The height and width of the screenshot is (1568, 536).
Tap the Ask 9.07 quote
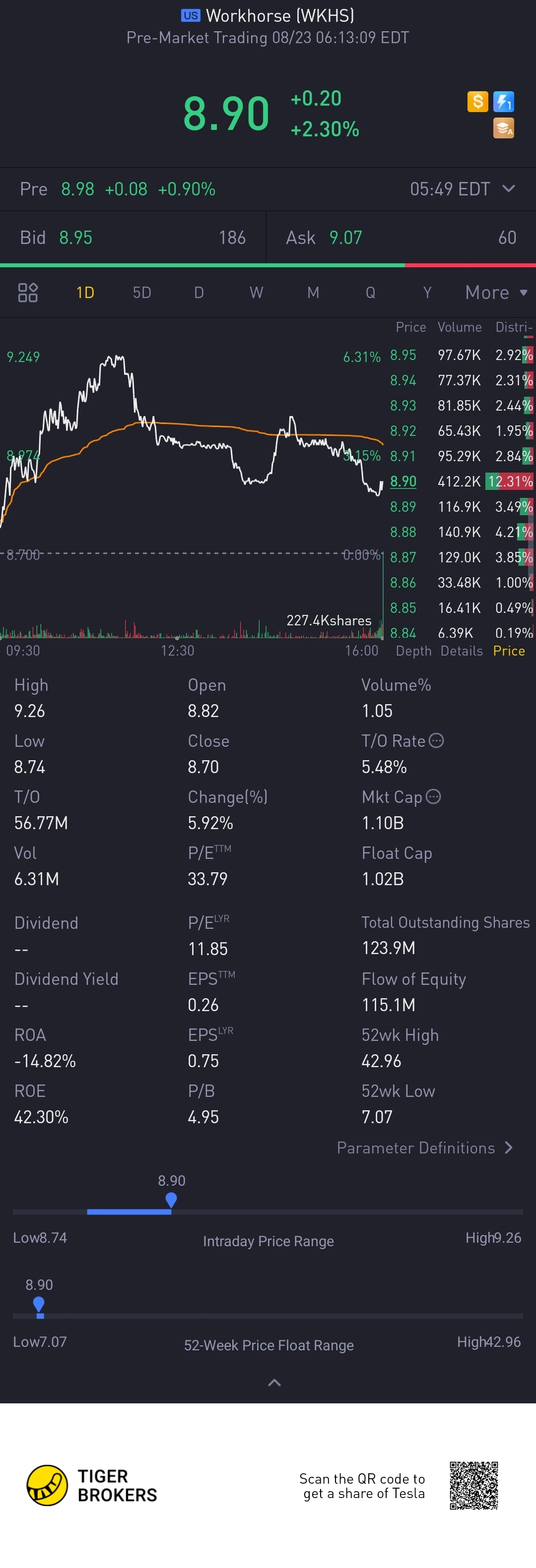pos(401,238)
